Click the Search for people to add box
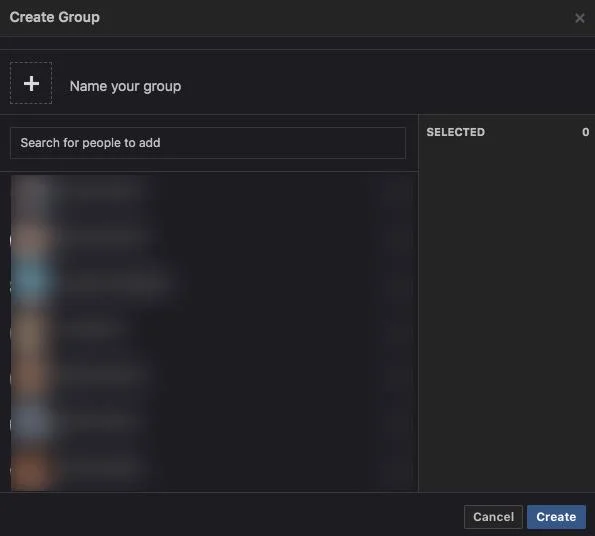595x536 pixels. 208,143
